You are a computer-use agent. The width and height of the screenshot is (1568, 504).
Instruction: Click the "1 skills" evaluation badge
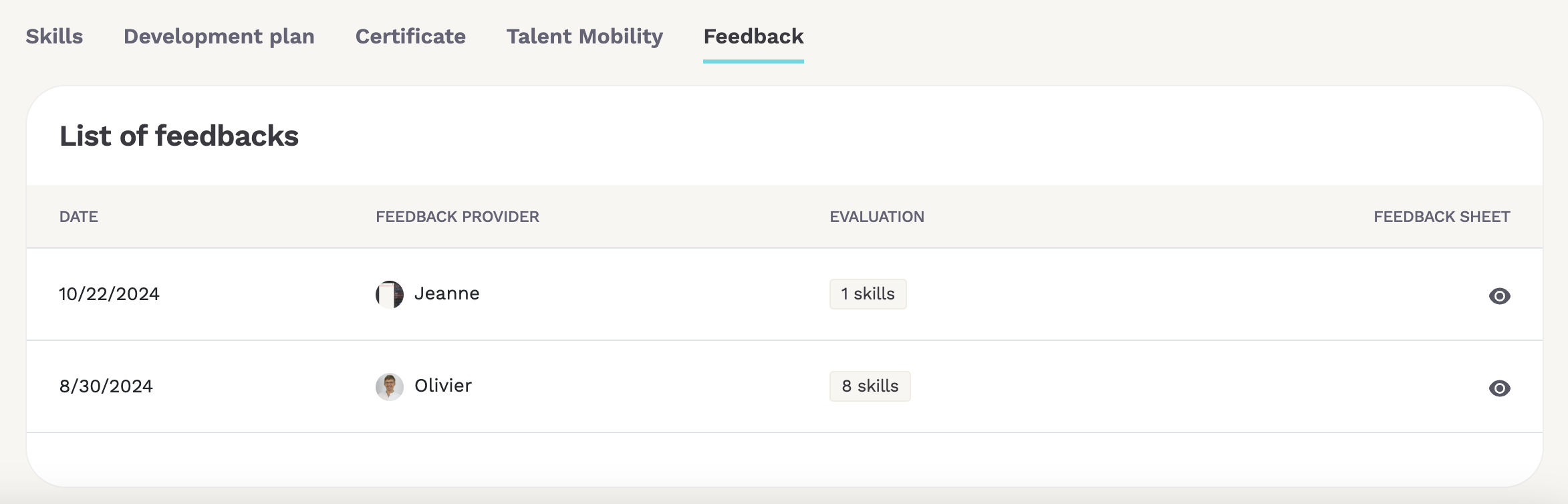868,294
